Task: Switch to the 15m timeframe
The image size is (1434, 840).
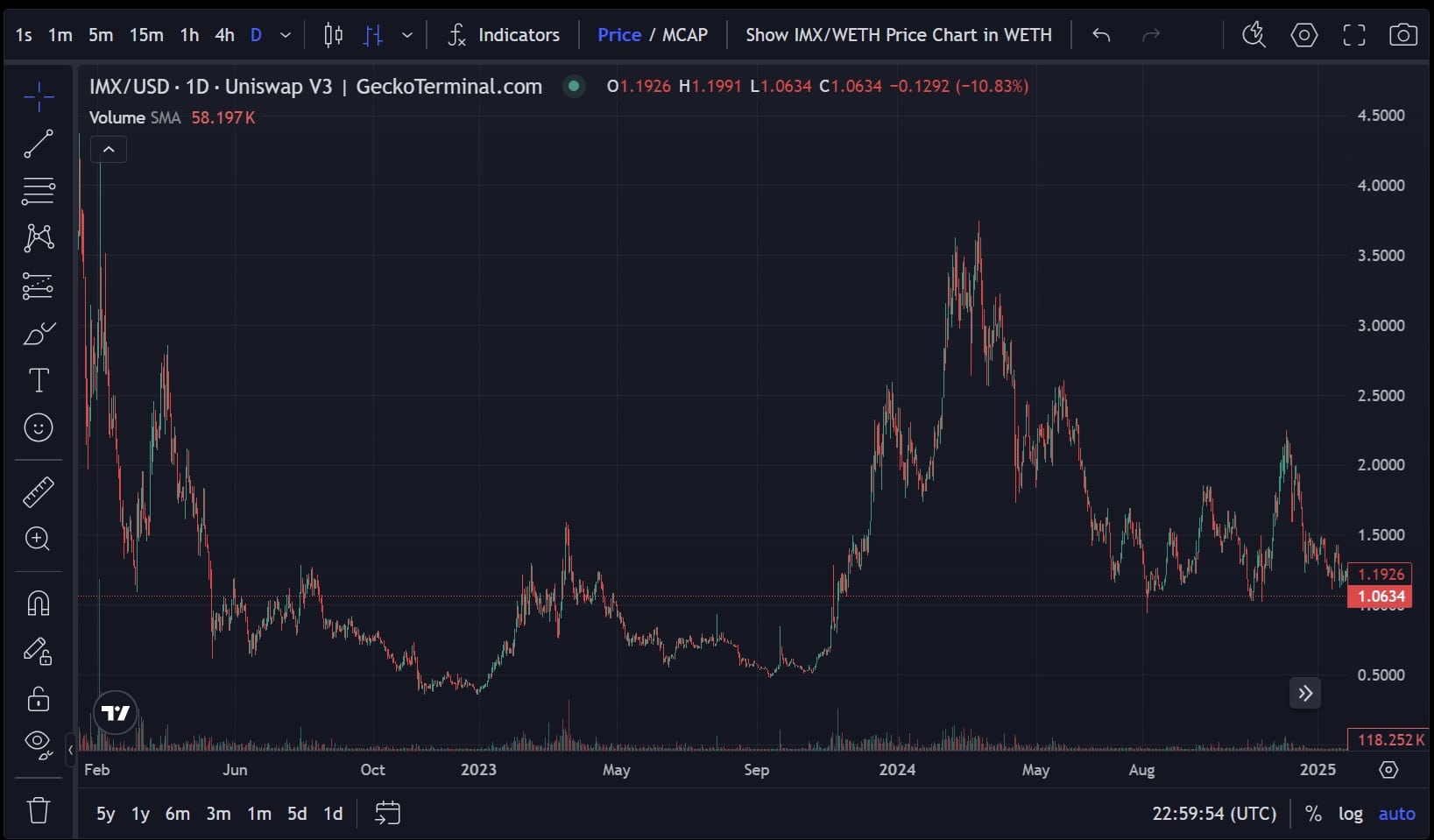Action: pos(145,35)
